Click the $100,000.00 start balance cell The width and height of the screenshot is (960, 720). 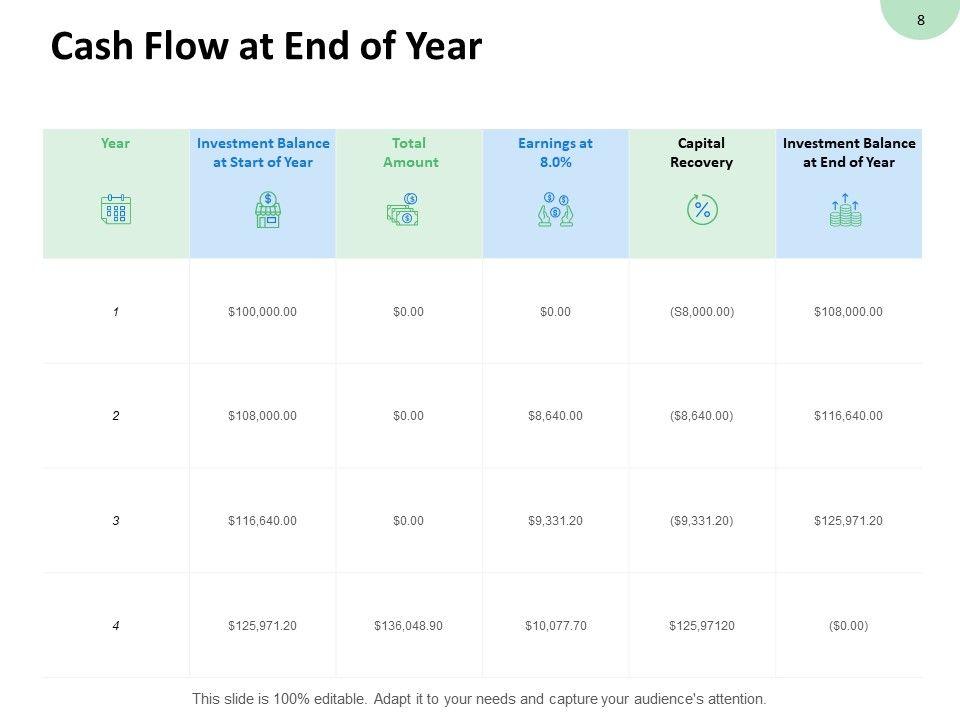point(262,312)
